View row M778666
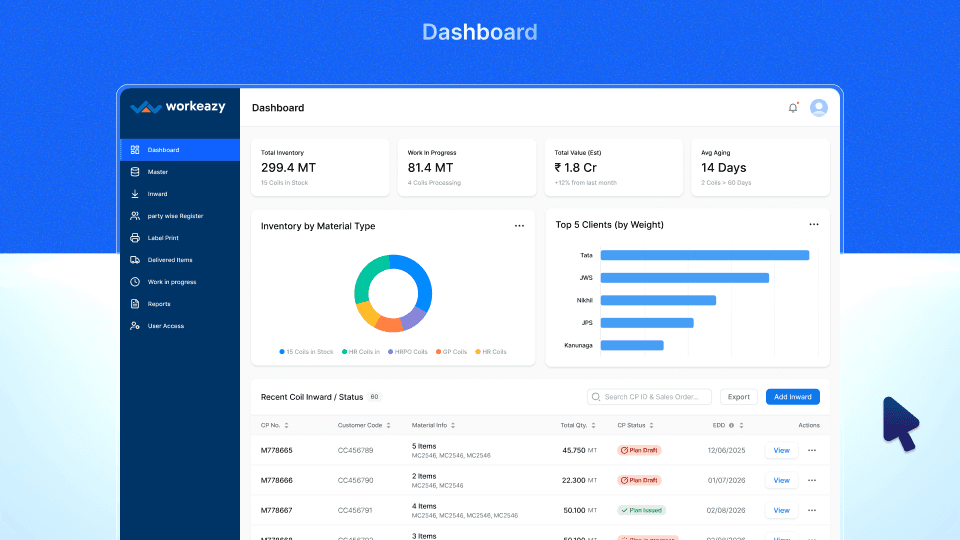This screenshot has height=540, width=960. tap(781, 481)
